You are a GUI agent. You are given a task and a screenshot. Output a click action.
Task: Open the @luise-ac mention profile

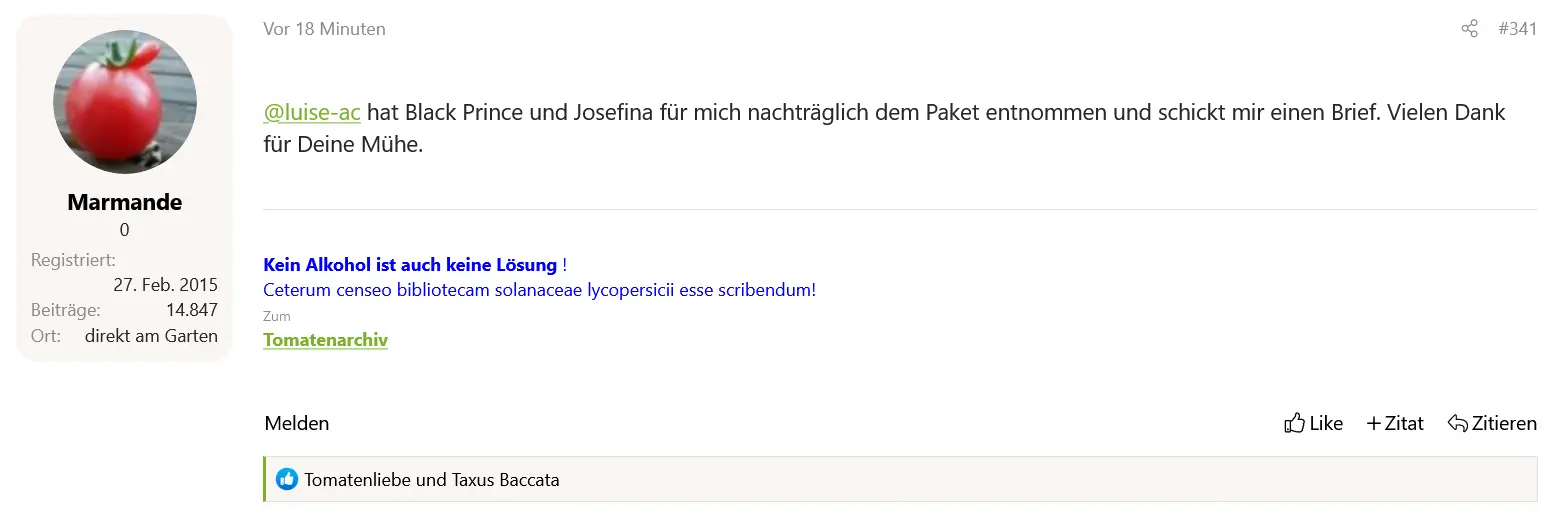click(312, 112)
